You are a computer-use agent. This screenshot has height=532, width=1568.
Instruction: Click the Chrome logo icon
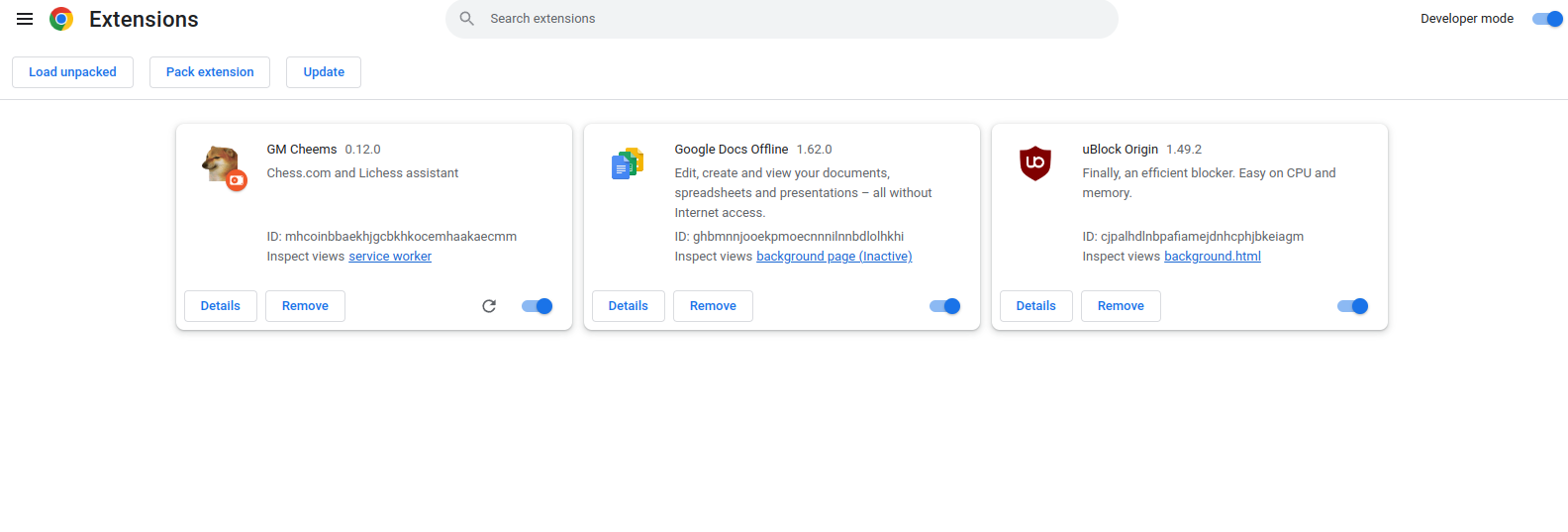61,19
